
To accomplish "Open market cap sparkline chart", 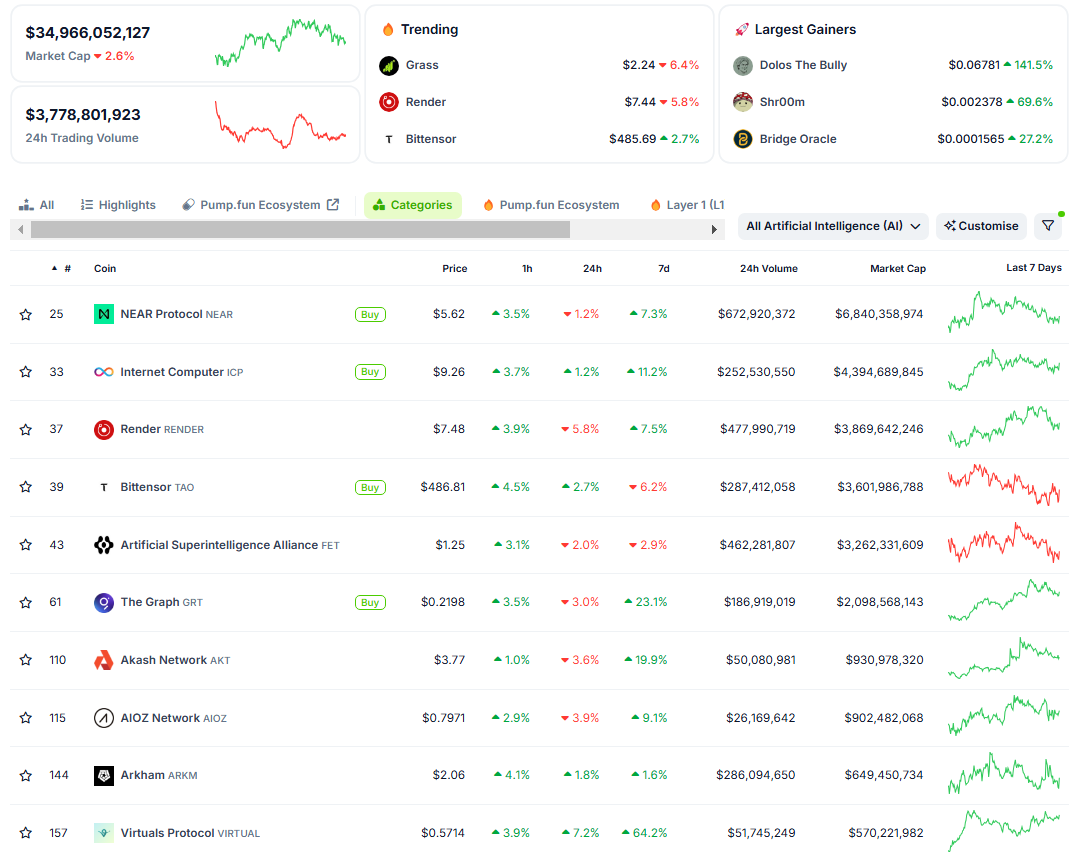I will (280, 43).
